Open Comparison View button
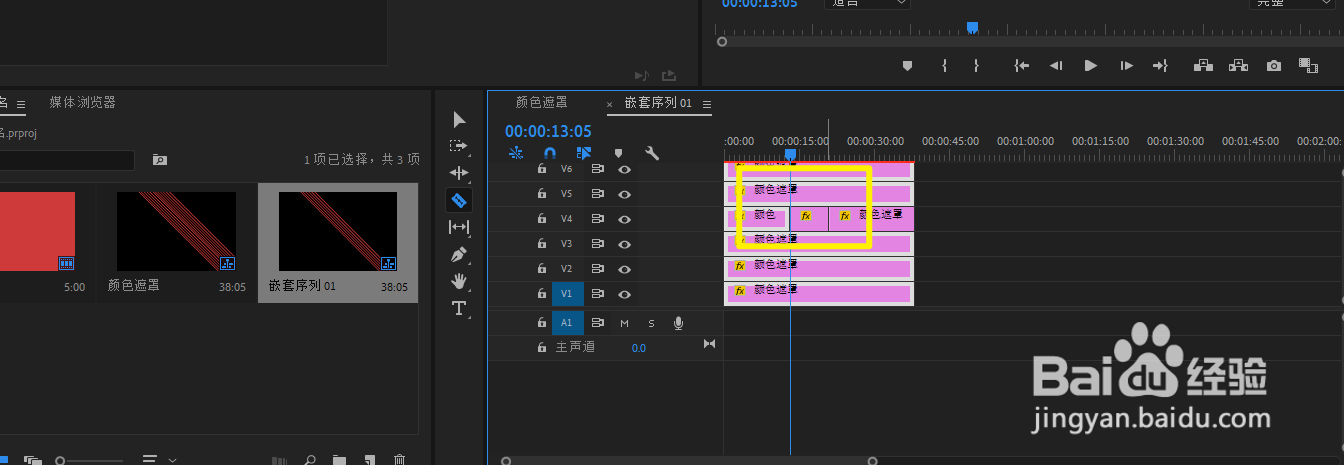Image resolution: width=1344 pixels, height=465 pixels. point(1308,65)
